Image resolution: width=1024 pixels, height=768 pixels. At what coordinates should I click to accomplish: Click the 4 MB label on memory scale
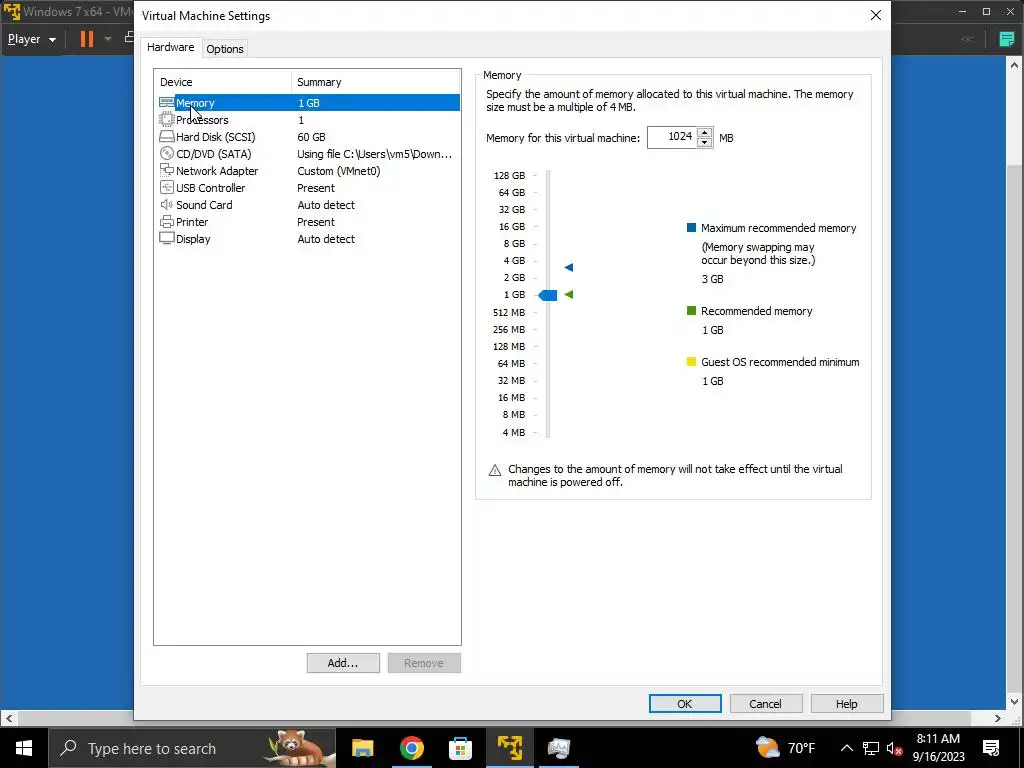pyautogui.click(x=513, y=432)
